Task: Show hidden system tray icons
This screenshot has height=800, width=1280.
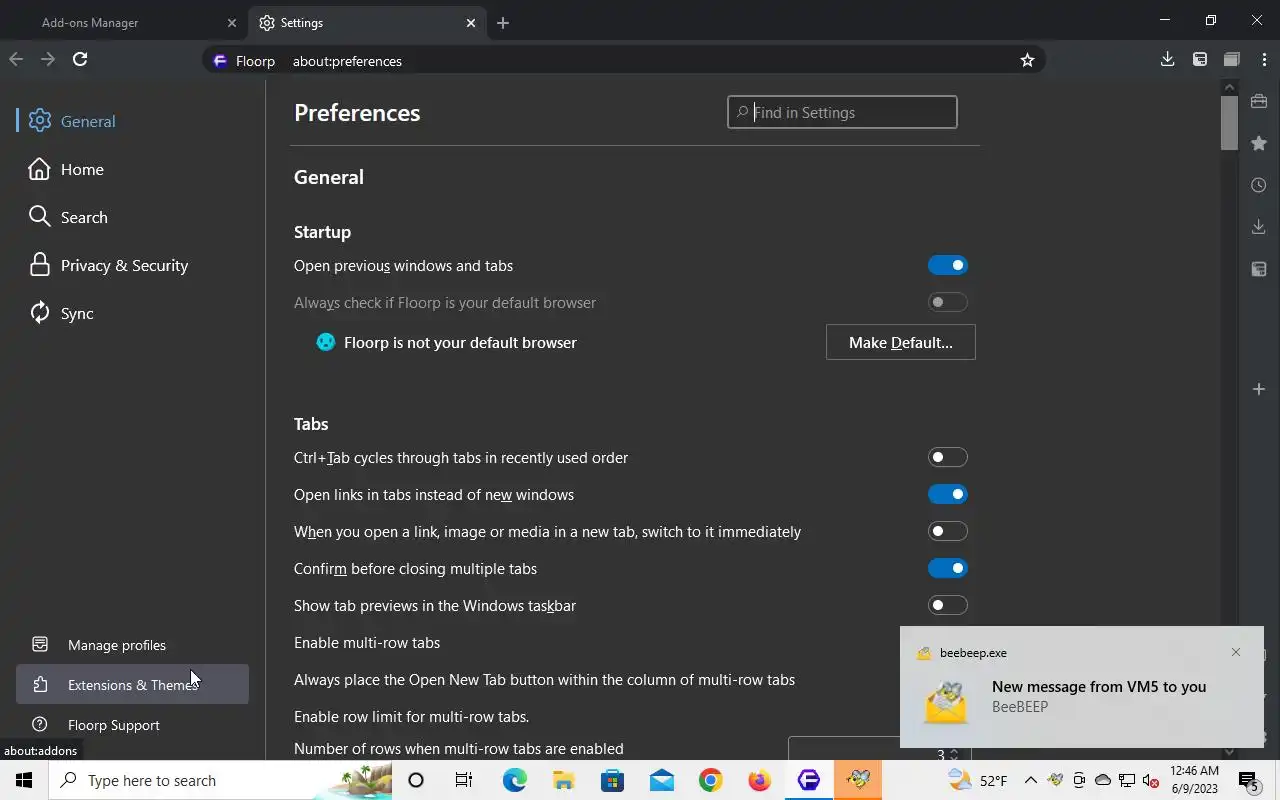Action: point(1030,780)
